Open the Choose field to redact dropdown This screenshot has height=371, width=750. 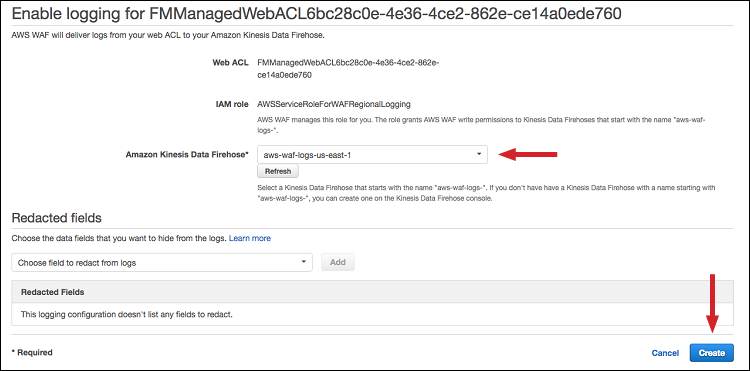162,262
